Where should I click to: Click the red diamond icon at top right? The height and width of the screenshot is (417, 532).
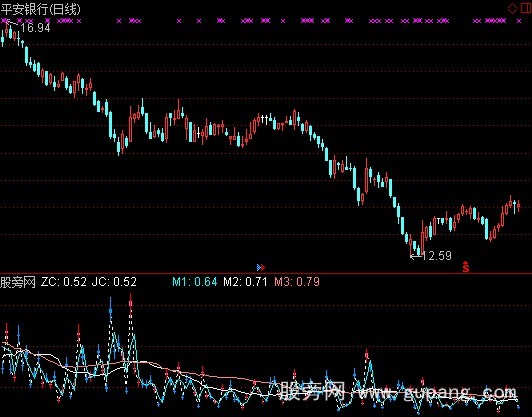[x=512, y=8]
